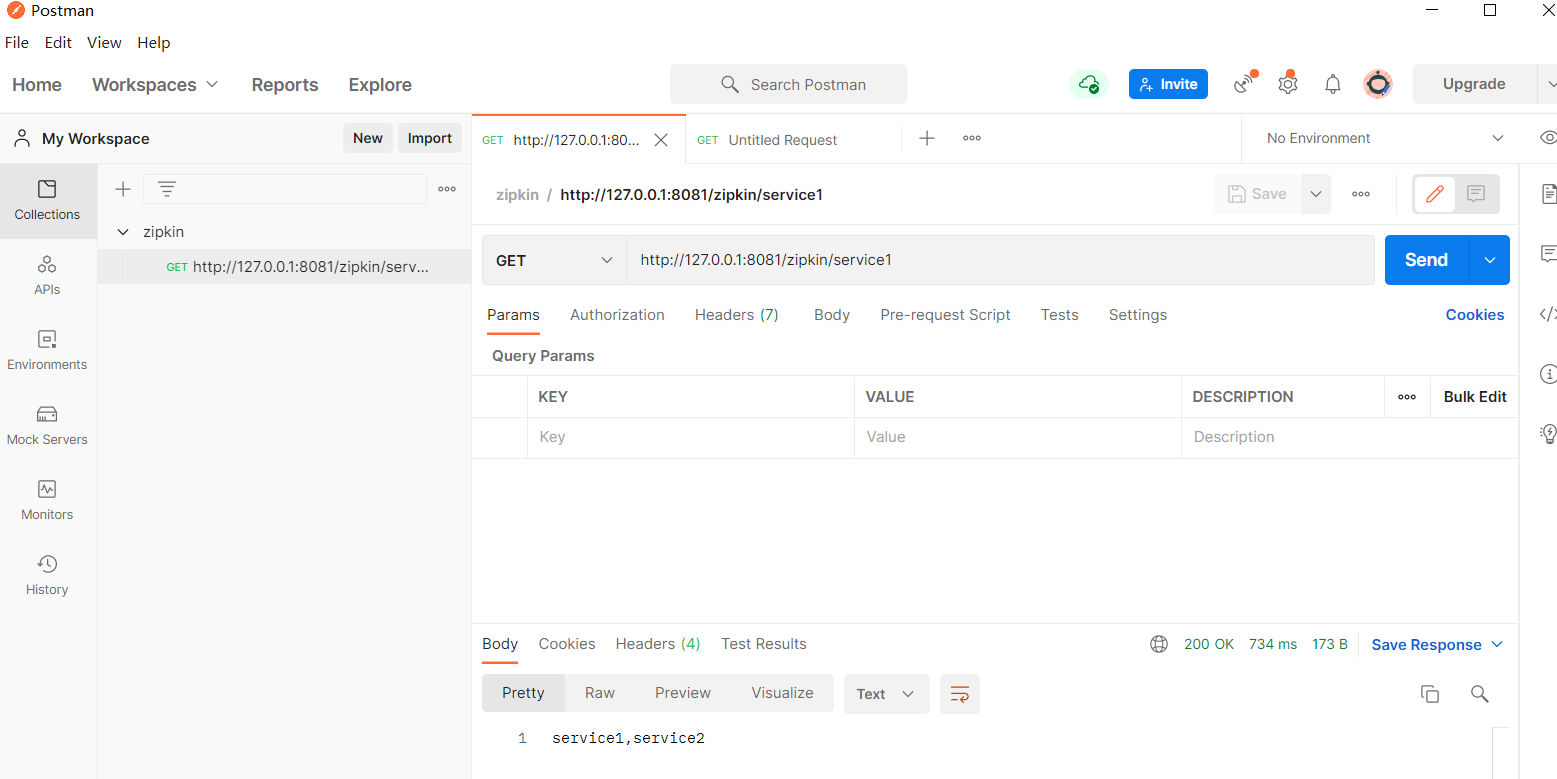The image size is (1557, 779).
Task: Open the No Environment dropdown
Action: click(1384, 138)
